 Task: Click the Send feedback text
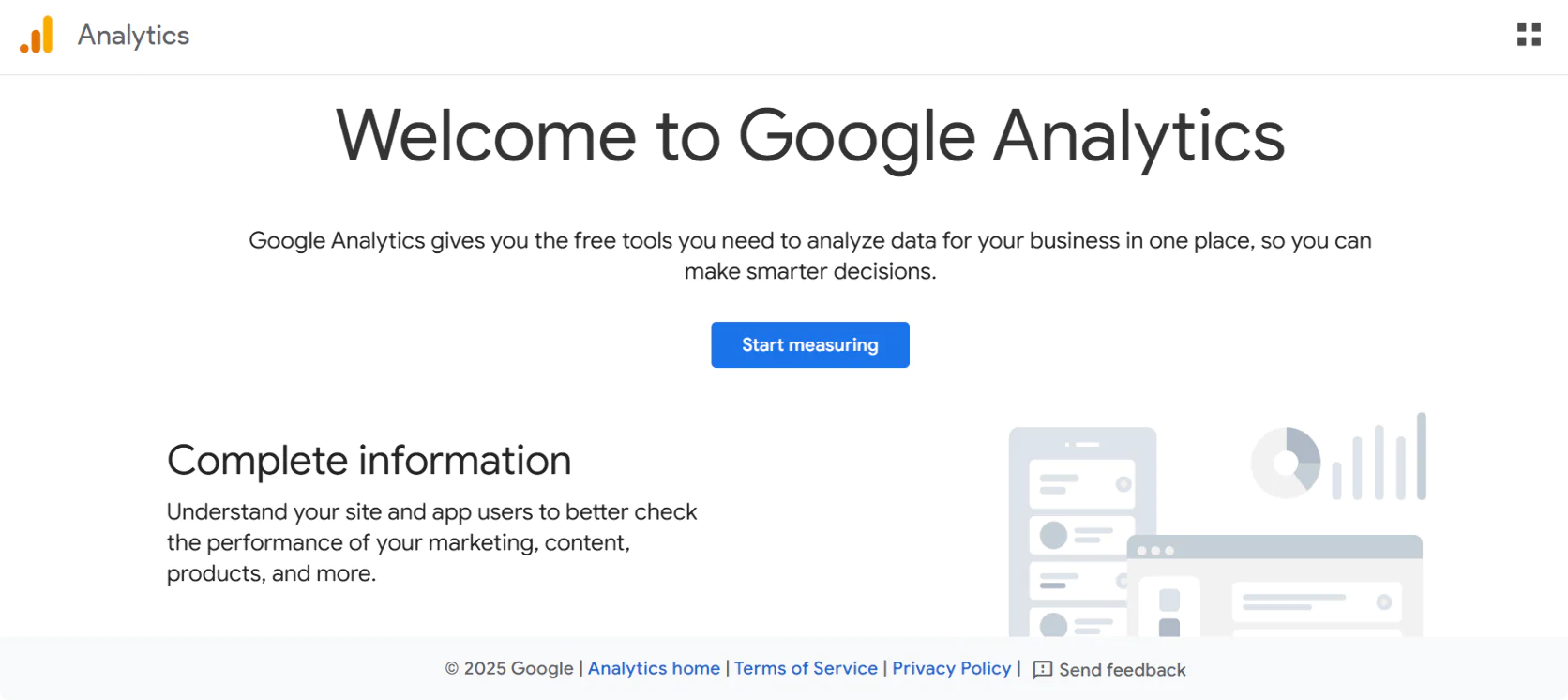1122,670
